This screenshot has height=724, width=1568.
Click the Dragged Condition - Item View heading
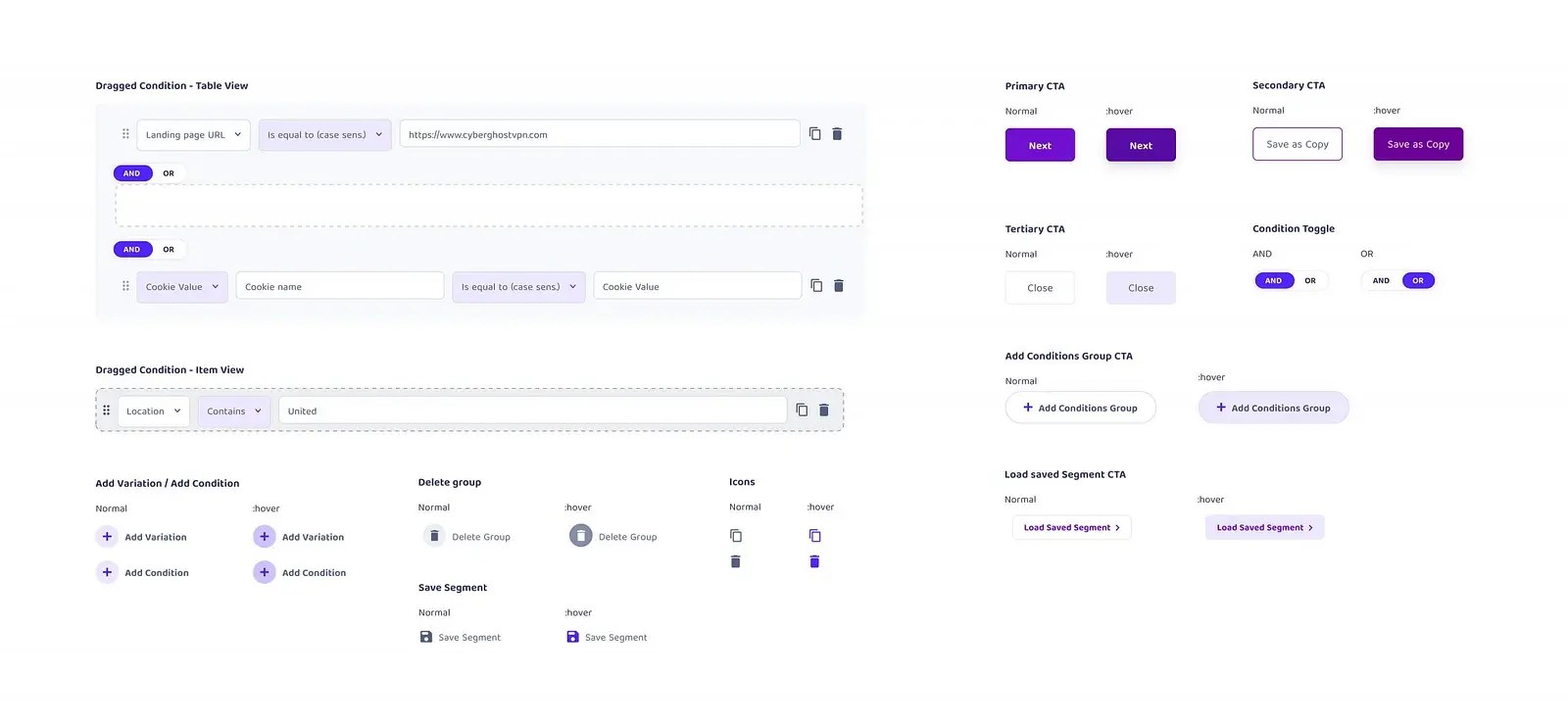(x=170, y=370)
